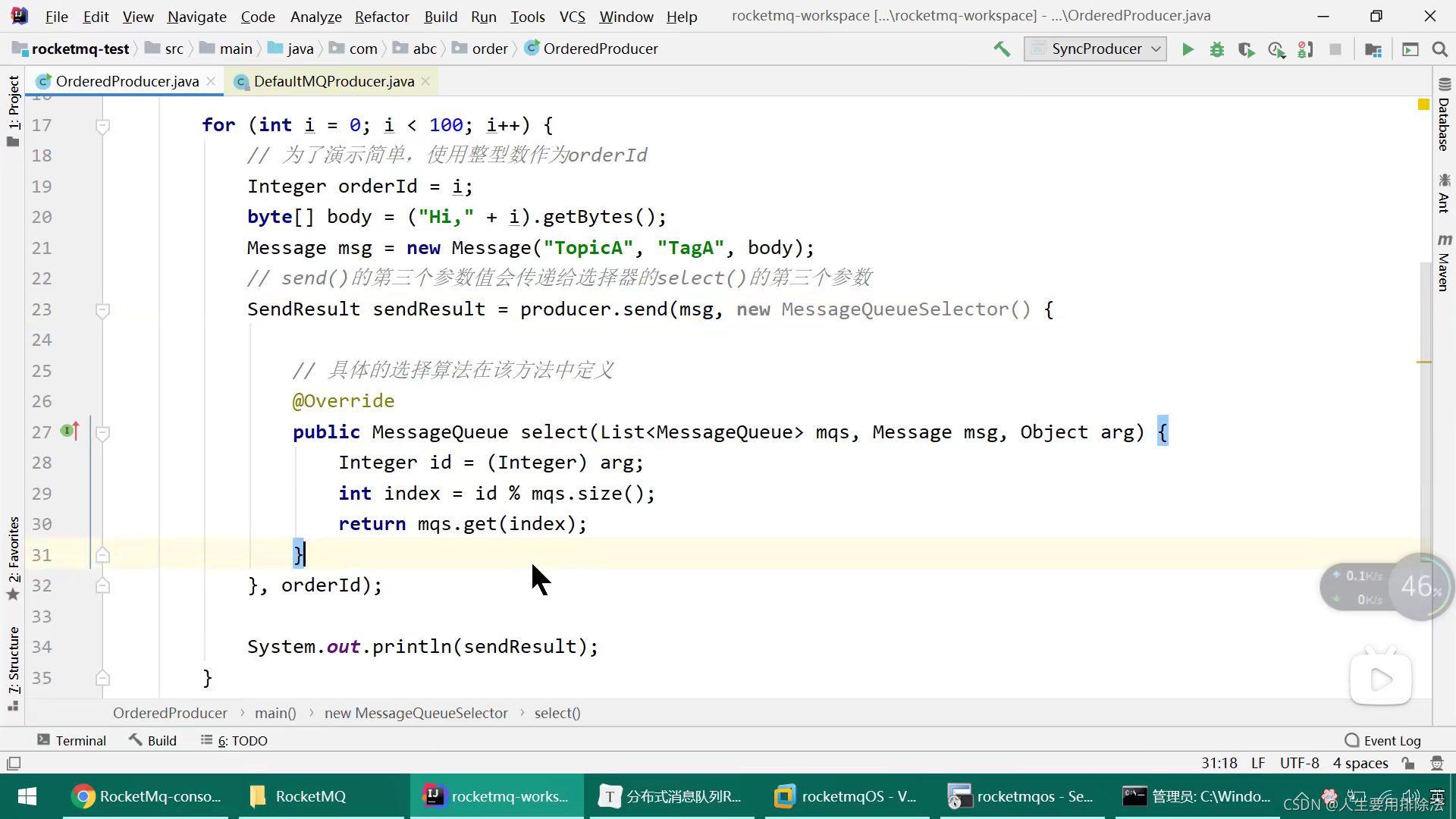The image size is (1456, 819).
Task: Change UTF-8 file encoding
Action: [1299, 763]
